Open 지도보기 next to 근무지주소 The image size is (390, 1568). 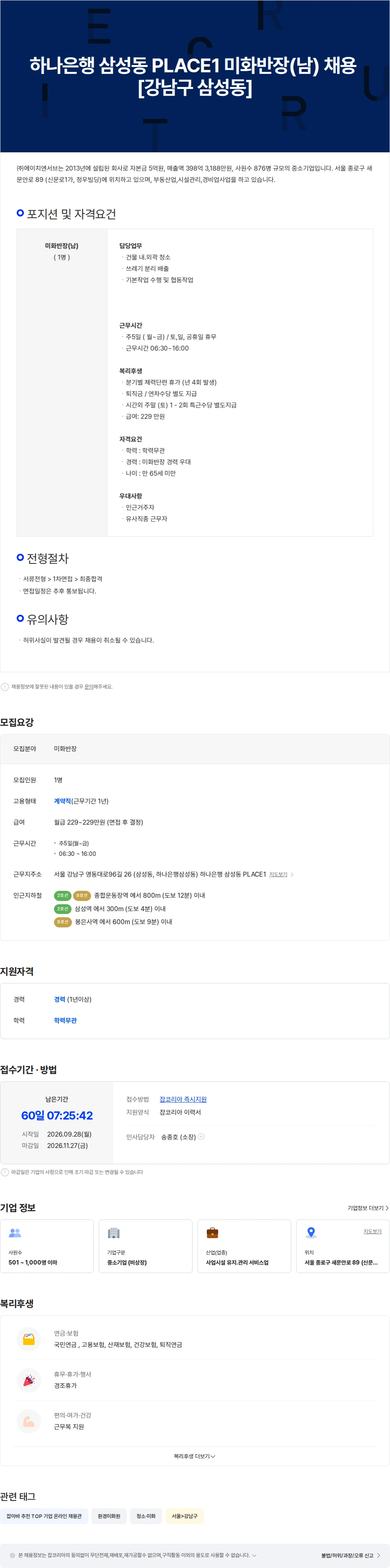(x=278, y=874)
